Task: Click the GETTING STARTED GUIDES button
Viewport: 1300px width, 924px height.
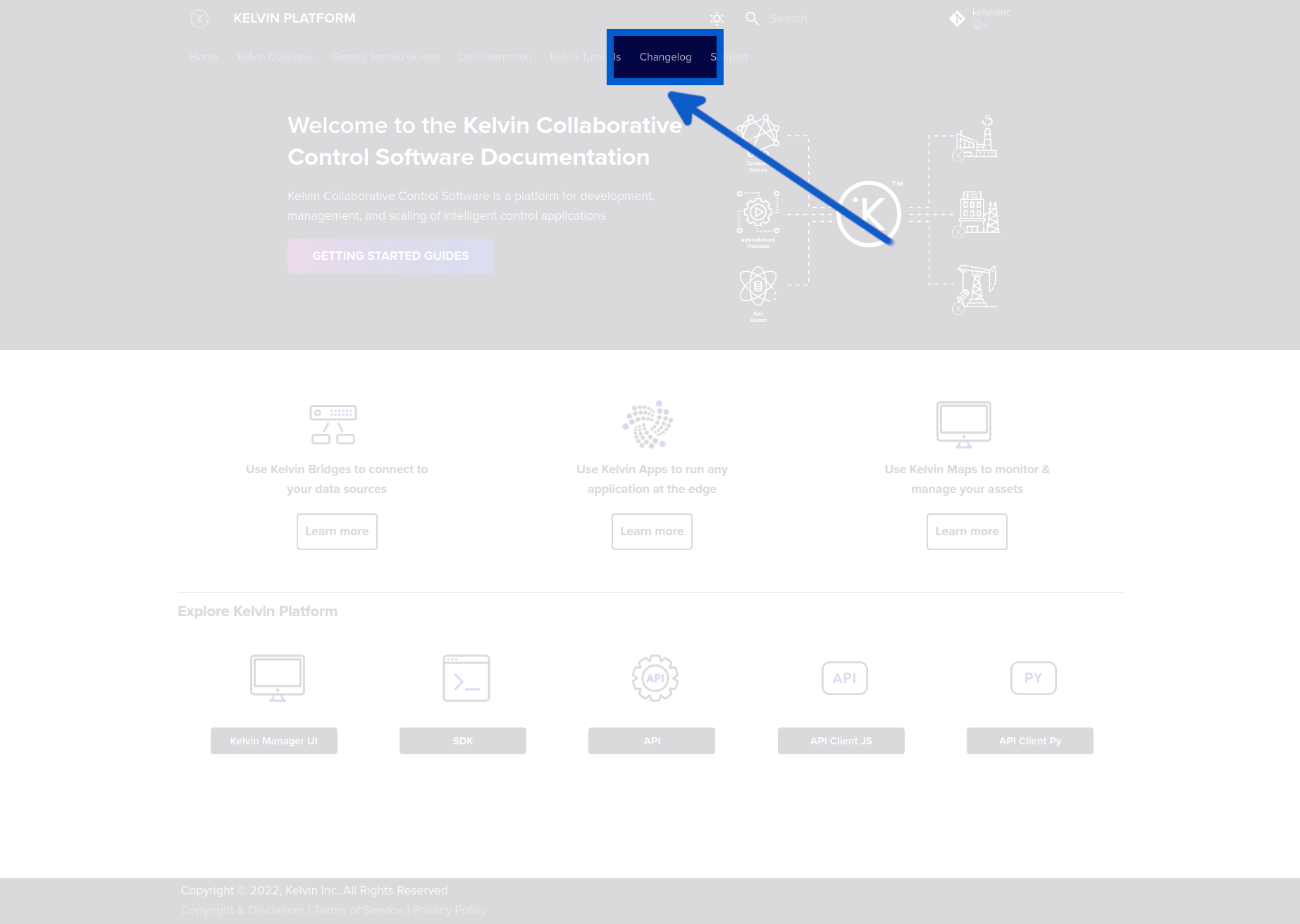Action: (x=390, y=256)
